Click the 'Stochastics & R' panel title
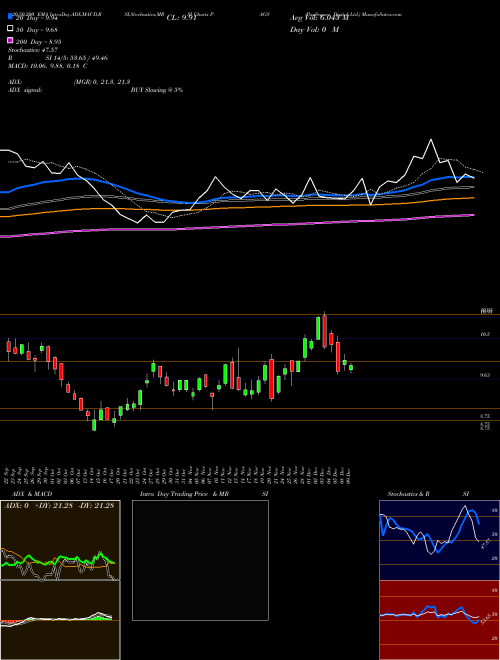Viewport: 500px width, 660px height. pyautogui.click(x=408, y=494)
